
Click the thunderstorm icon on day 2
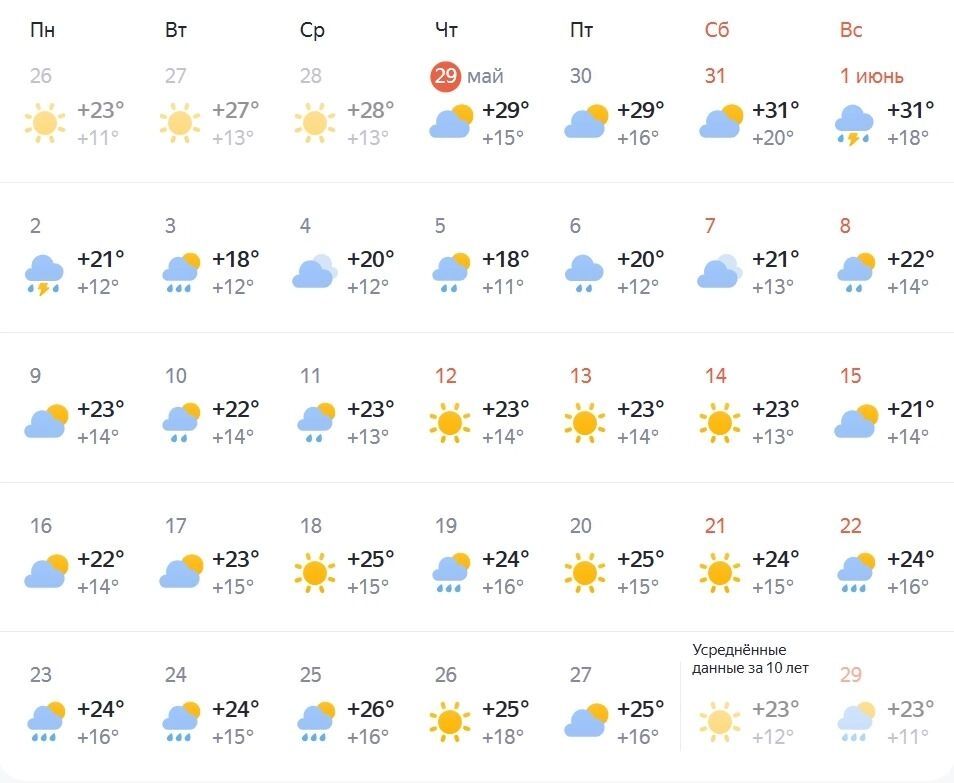tap(45, 274)
